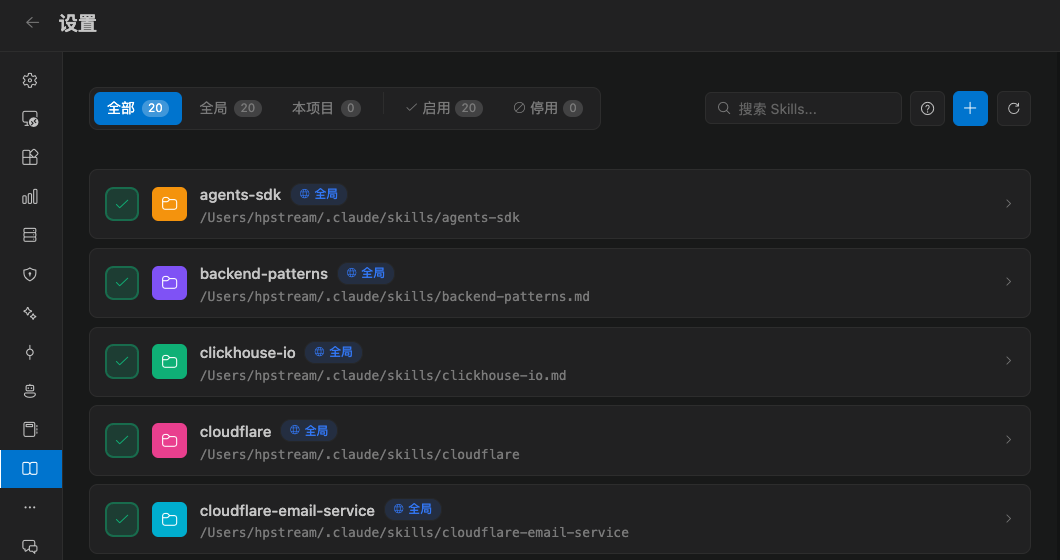The height and width of the screenshot is (560, 1060).
Task: Select the 停用 0 filter tab
Action: [x=548, y=108]
